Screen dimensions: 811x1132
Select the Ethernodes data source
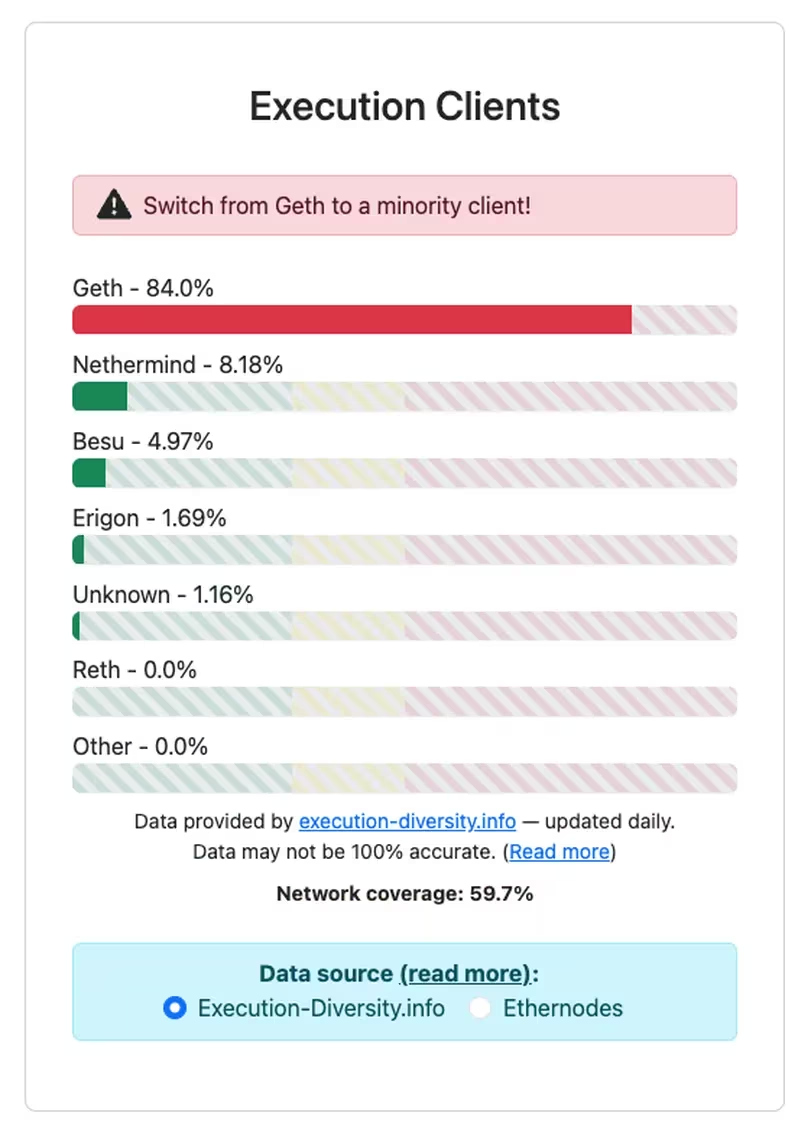pos(481,1008)
